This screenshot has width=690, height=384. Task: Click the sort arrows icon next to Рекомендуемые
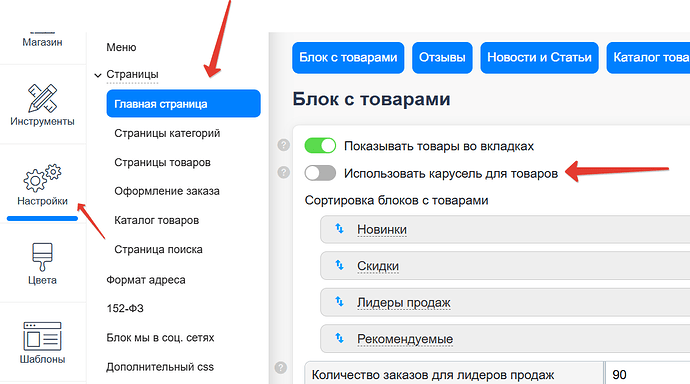pyautogui.click(x=339, y=338)
